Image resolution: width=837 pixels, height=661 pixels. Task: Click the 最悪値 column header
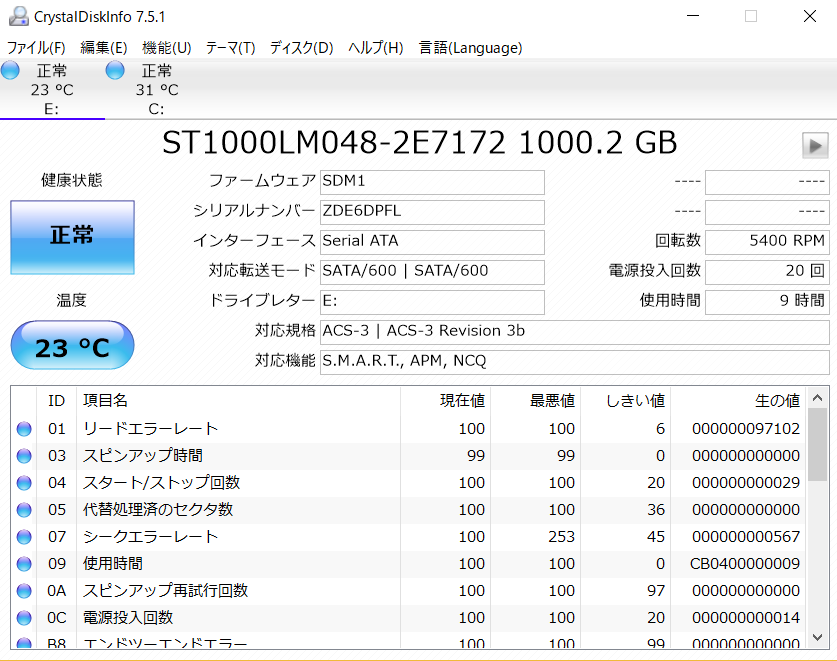(x=535, y=400)
